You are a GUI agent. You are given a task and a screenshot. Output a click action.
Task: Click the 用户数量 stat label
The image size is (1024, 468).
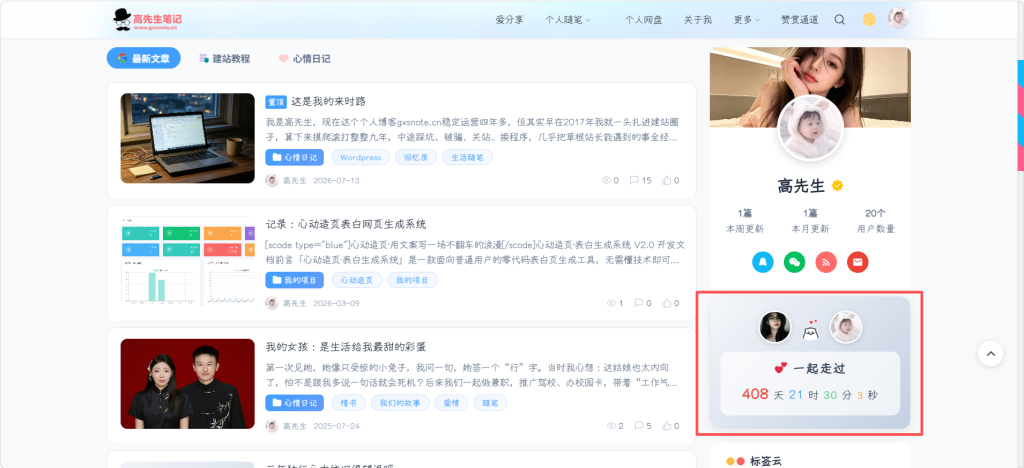(876, 229)
